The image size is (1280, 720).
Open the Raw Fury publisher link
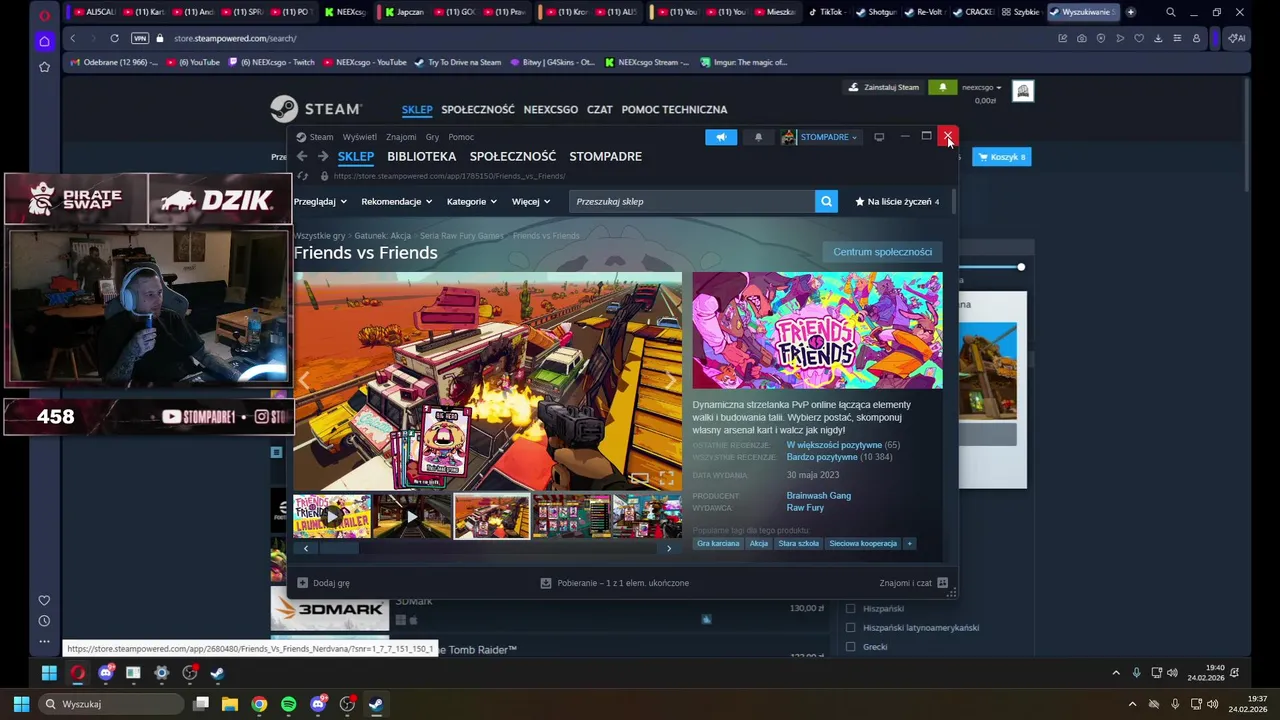click(x=805, y=508)
